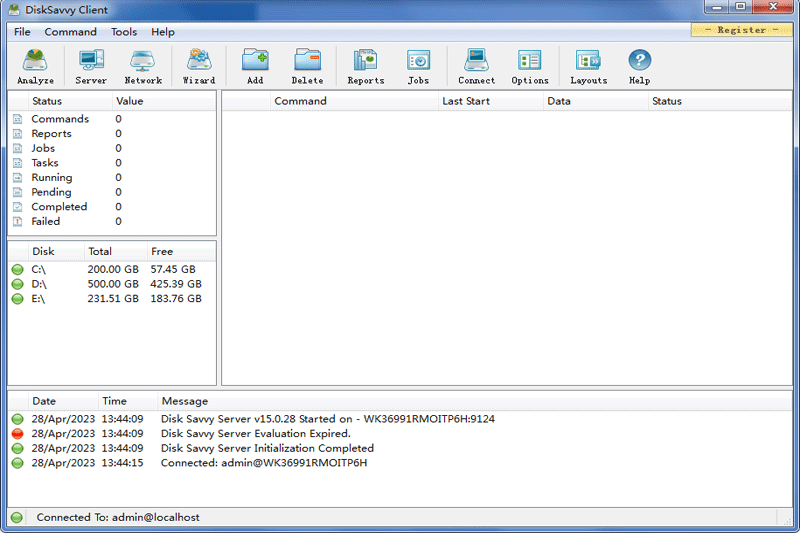Open the Tools menu
This screenshot has height=533, width=800.
click(x=124, y=32)
